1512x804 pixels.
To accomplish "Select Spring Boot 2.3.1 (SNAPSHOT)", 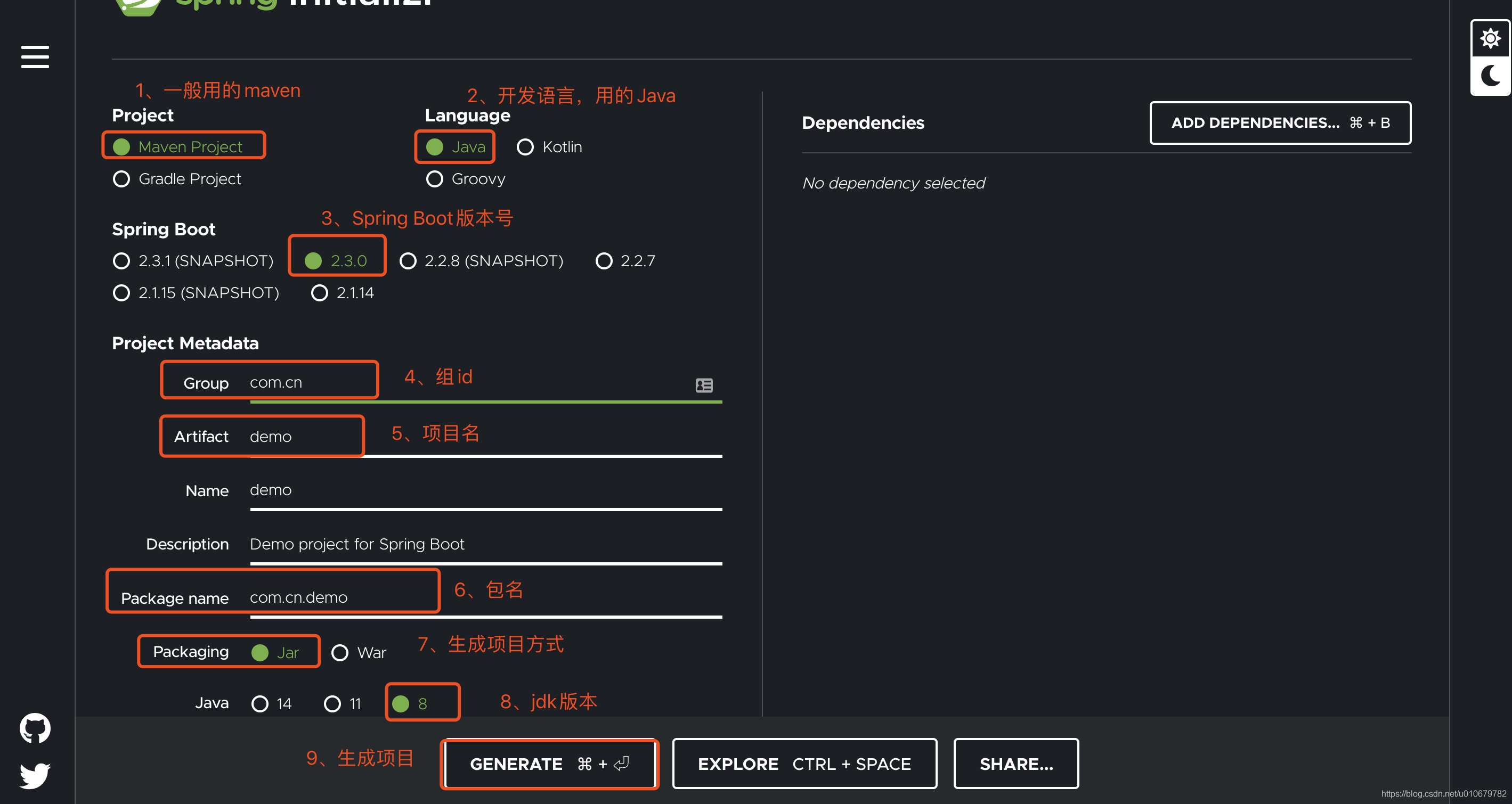I will click(193, 260).
